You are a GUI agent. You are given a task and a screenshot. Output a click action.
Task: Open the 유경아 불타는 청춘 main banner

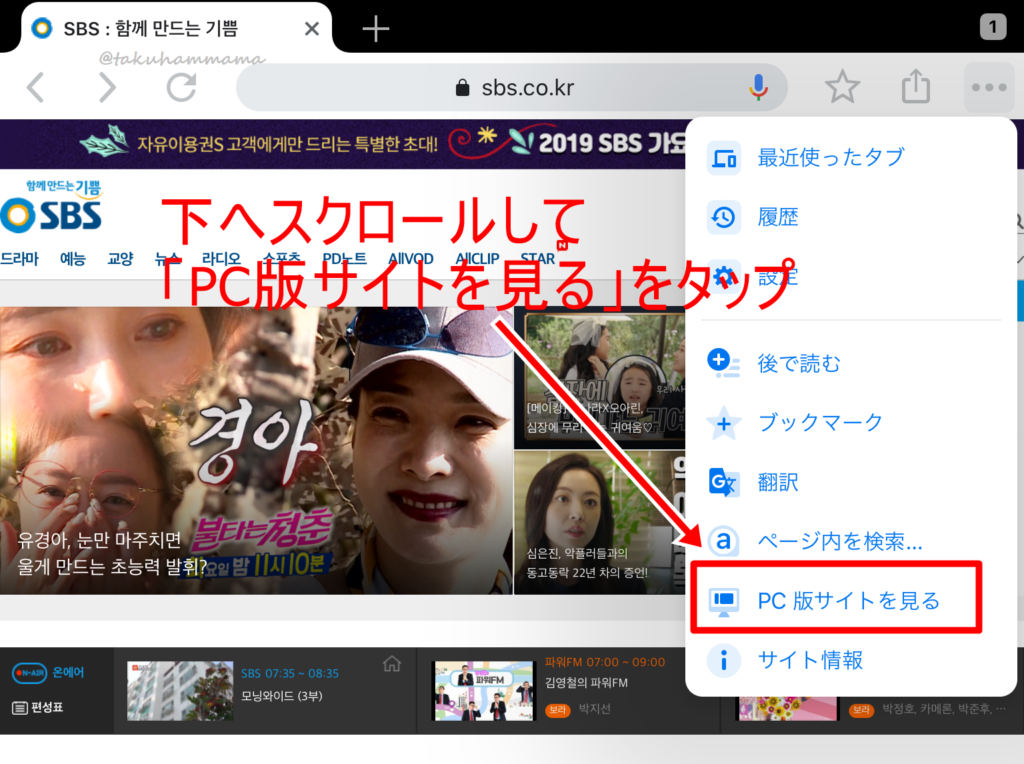256,451
